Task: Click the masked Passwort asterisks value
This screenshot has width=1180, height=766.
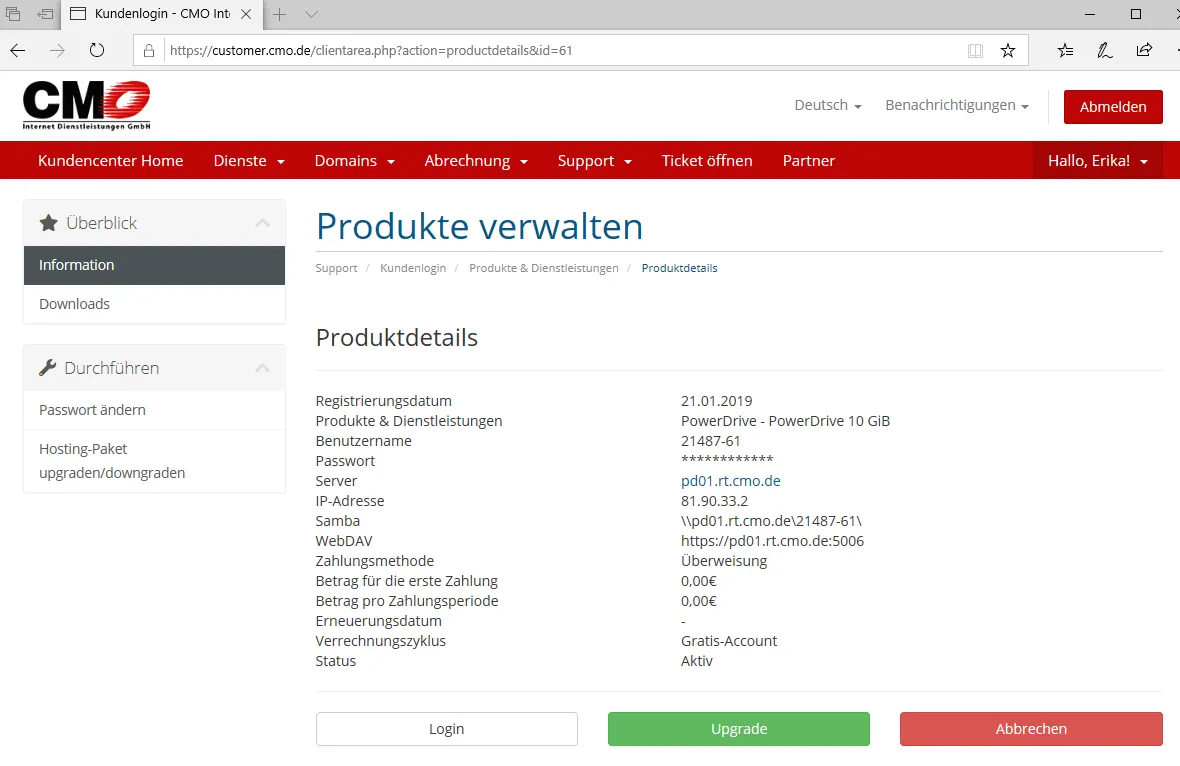Action: (727, 461)
